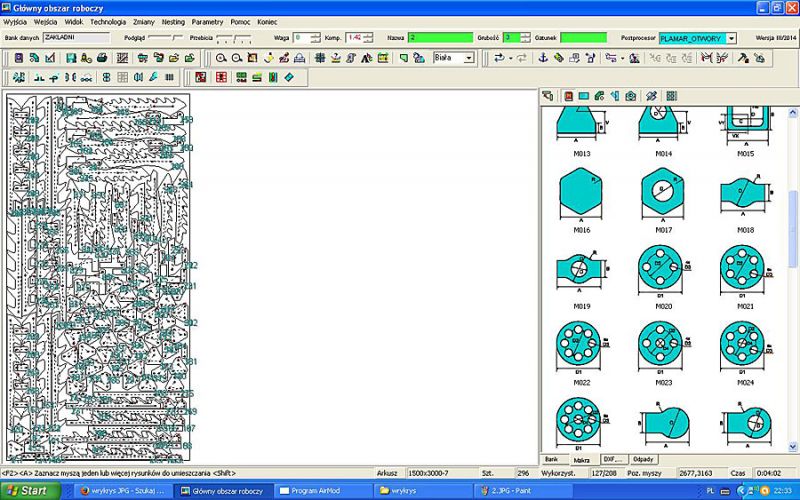Decrease the Komp. value with down arrow
Screen dimensions: 800x500
click(369, 41)
